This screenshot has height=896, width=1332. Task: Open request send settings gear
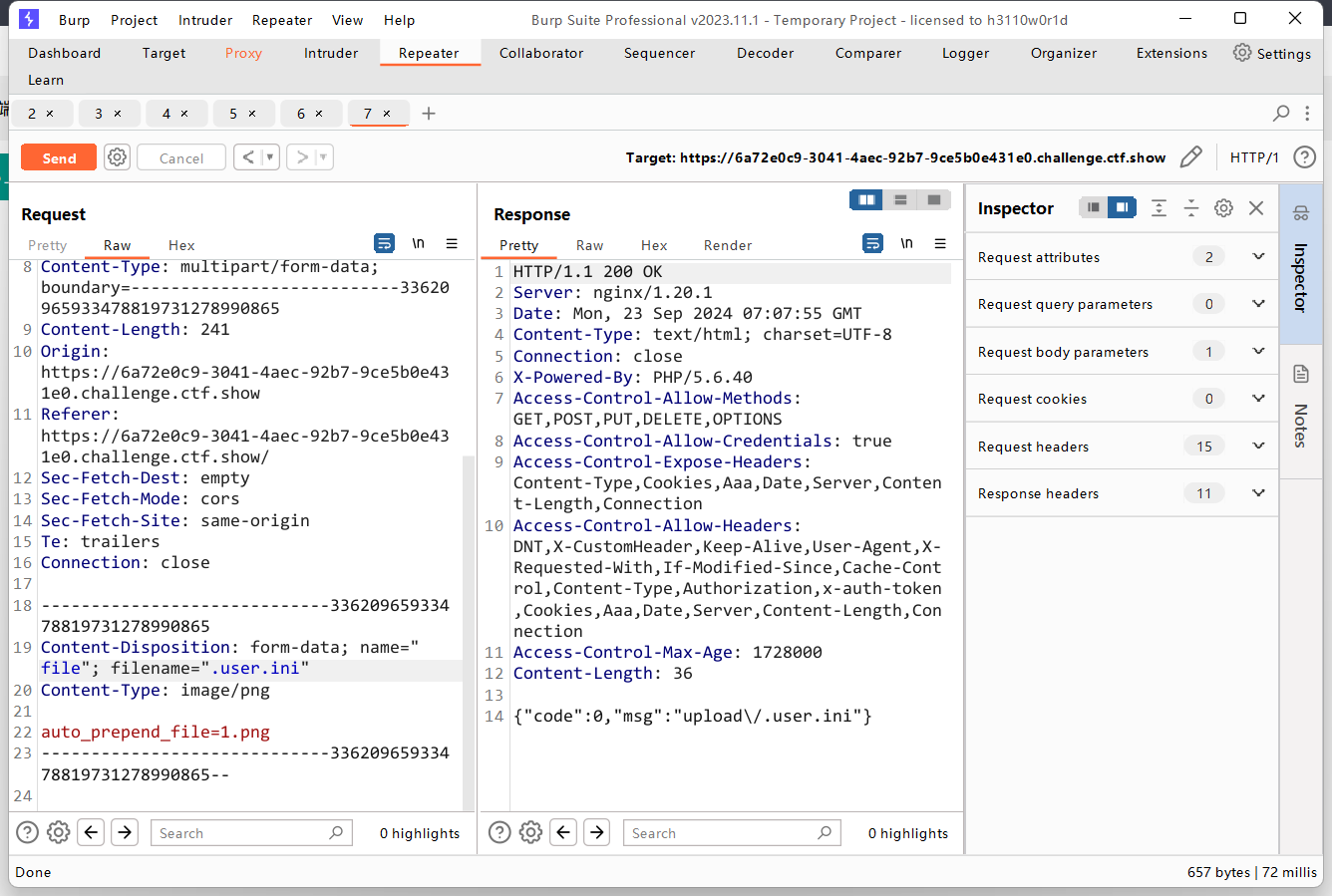[118, 157]
